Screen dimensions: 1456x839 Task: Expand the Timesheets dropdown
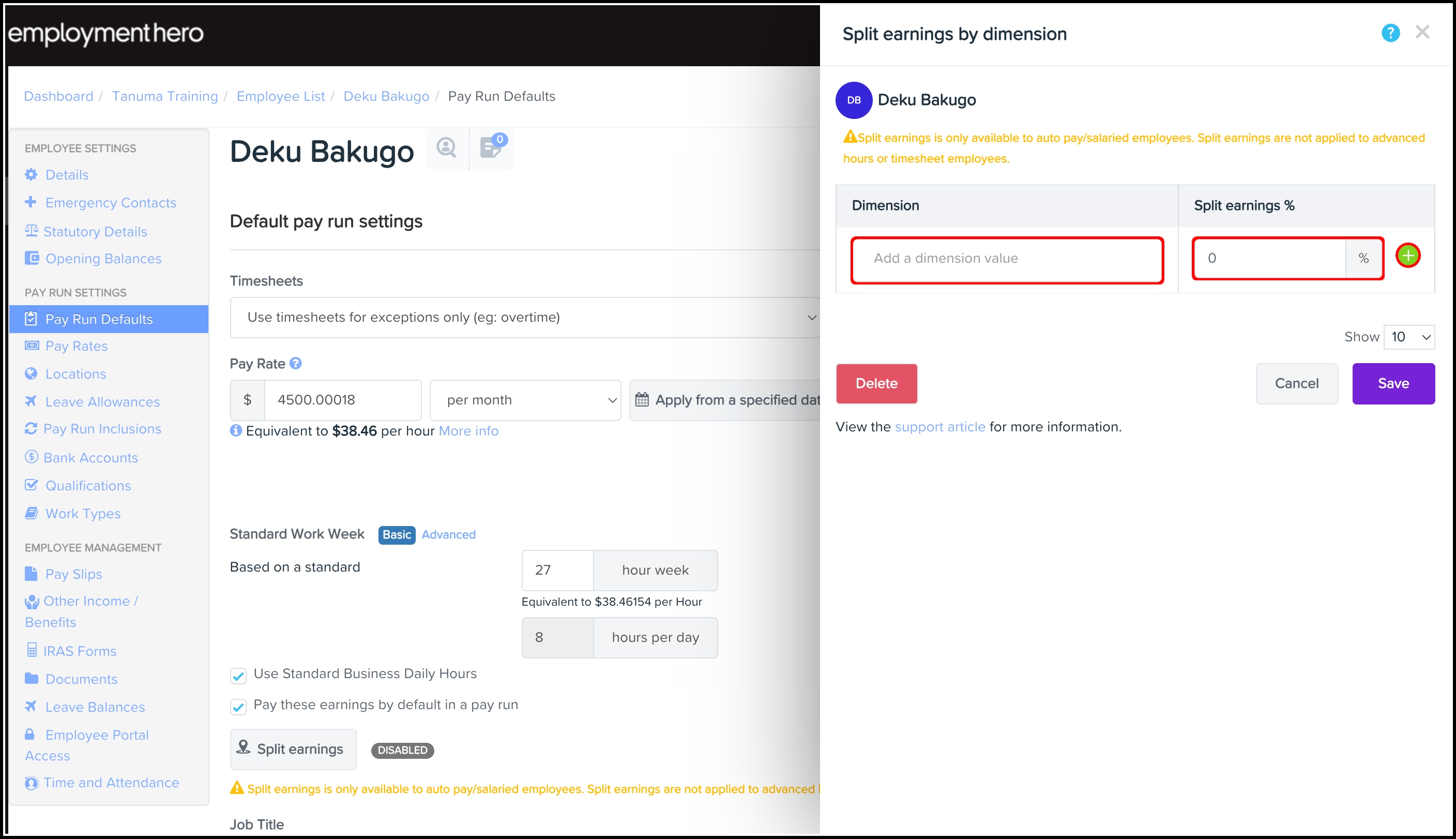[x=524, y=318]
